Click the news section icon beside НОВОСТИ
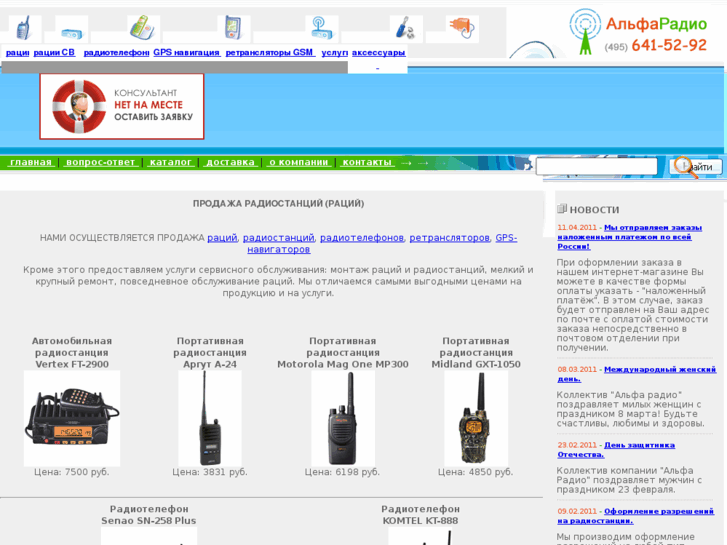The width and height of the screenshot is (727, 545). (562, 209)
